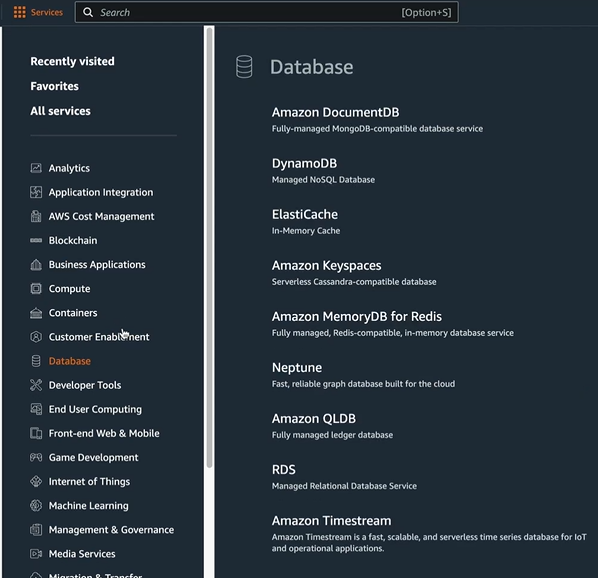
Task: Click the Compute category icon
Action: point(36,289)
